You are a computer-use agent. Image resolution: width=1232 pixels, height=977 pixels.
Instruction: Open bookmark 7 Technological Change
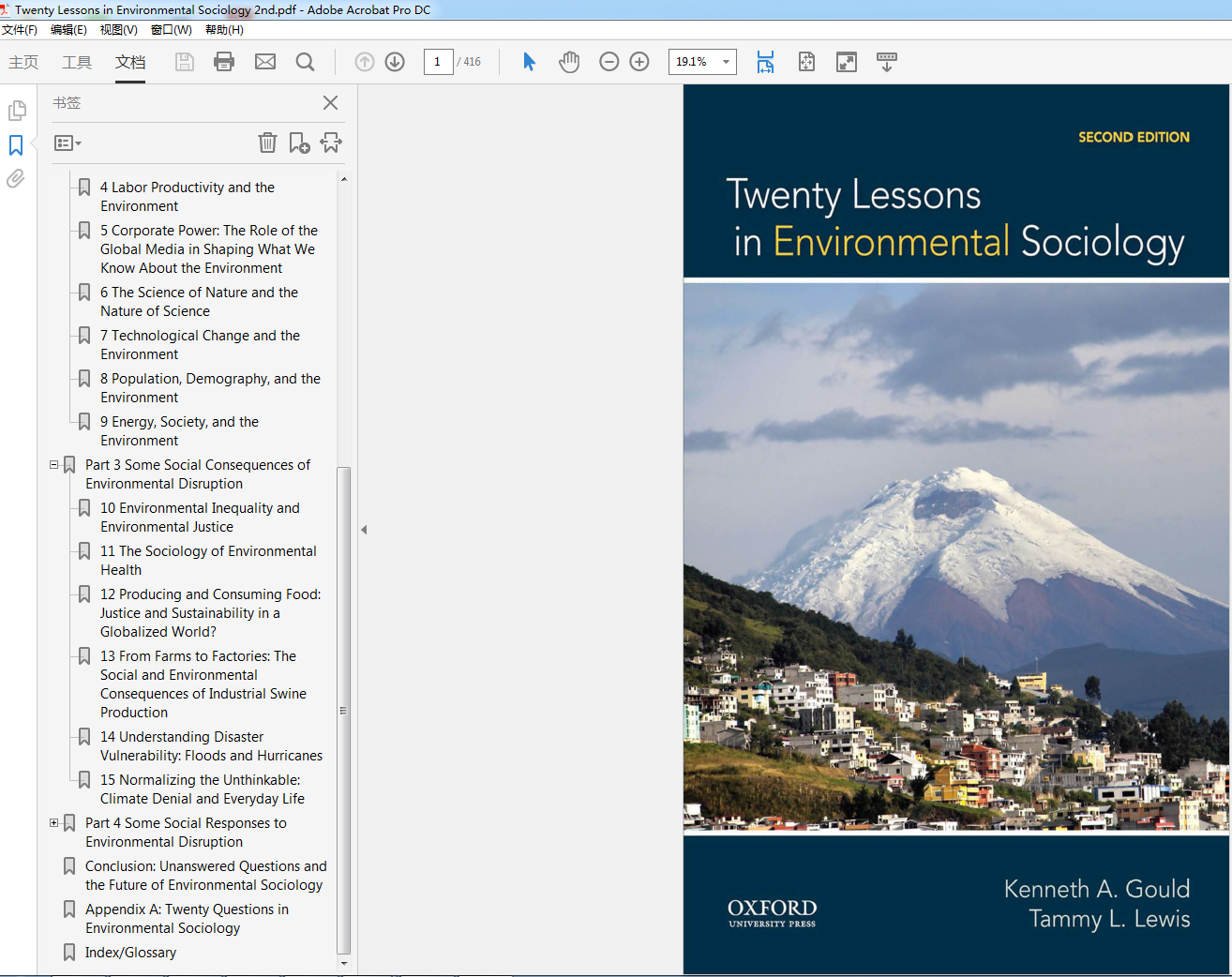[200, 345]
